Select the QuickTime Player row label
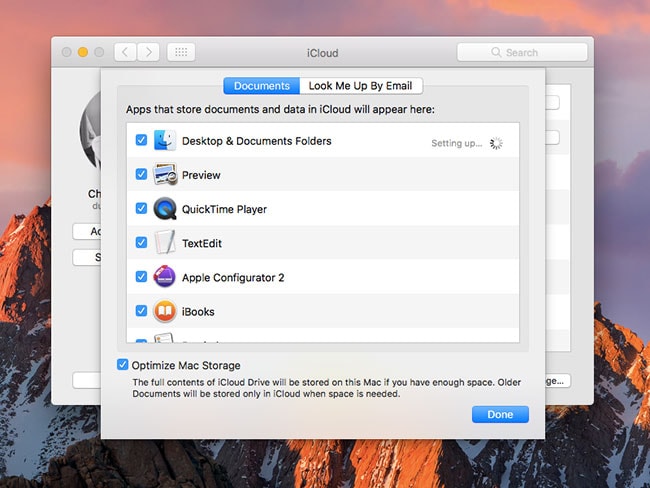This screenshot has height=488, width=650. tap(224, 209)
